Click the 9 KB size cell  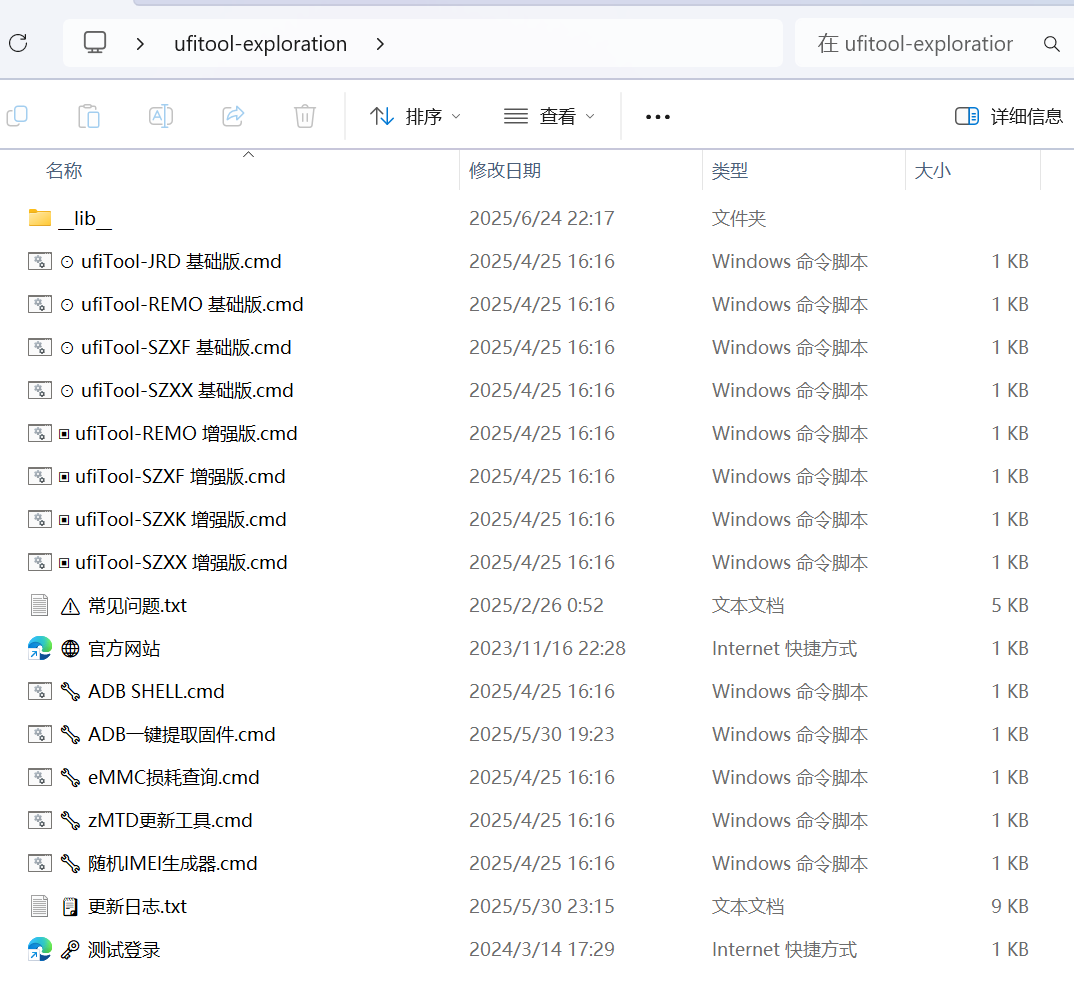tap(1010, 906)
